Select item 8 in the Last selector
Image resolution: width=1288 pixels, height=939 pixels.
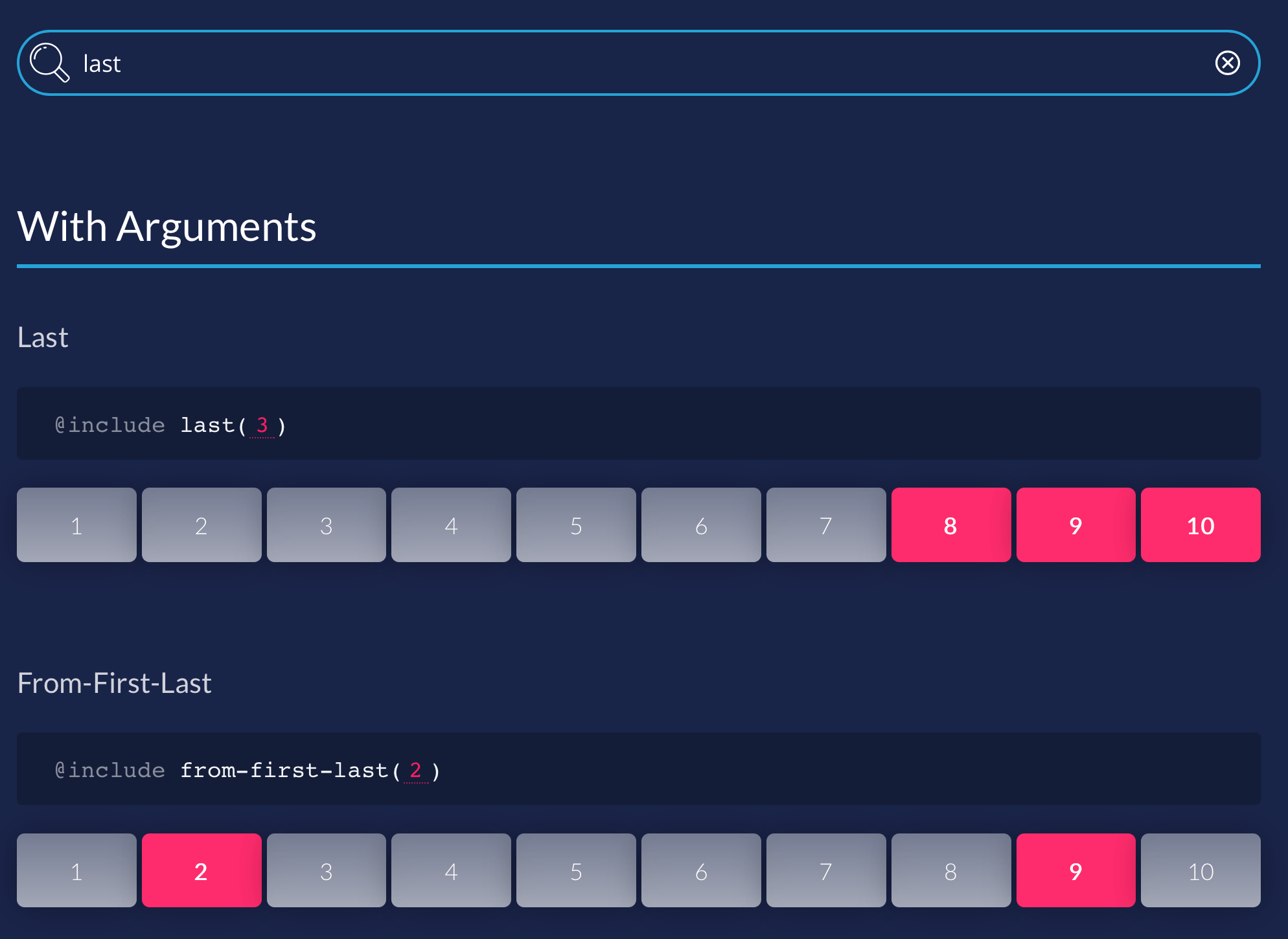pyautogui.click(x=951, y=524)
